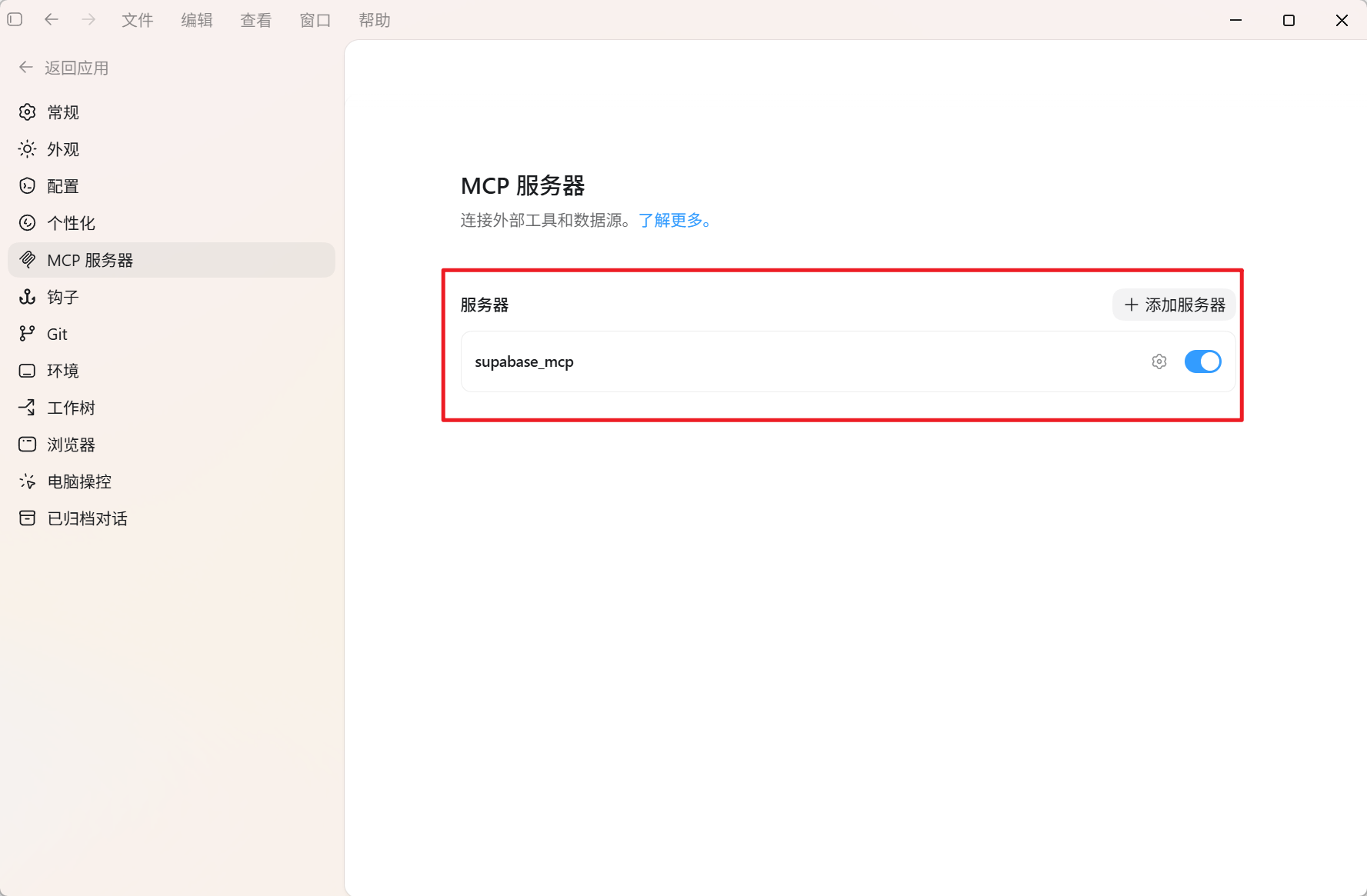1367x896 pixels.
Task: Open the 文件 menu
Action: click(x=138, y=20)
